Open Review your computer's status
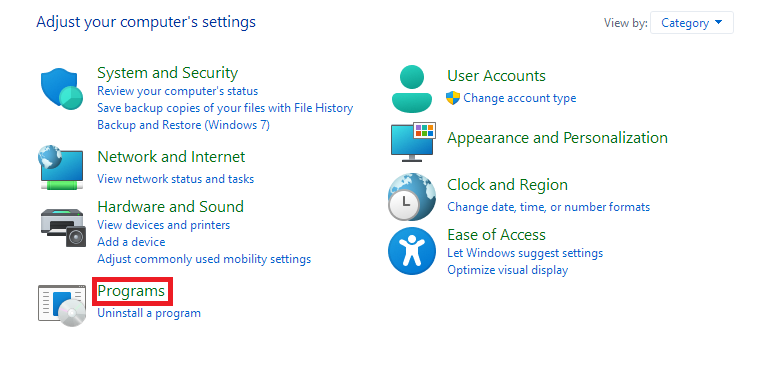Image resolution: width=769 pixels, height=371 pixels. (x=178, y=91)
